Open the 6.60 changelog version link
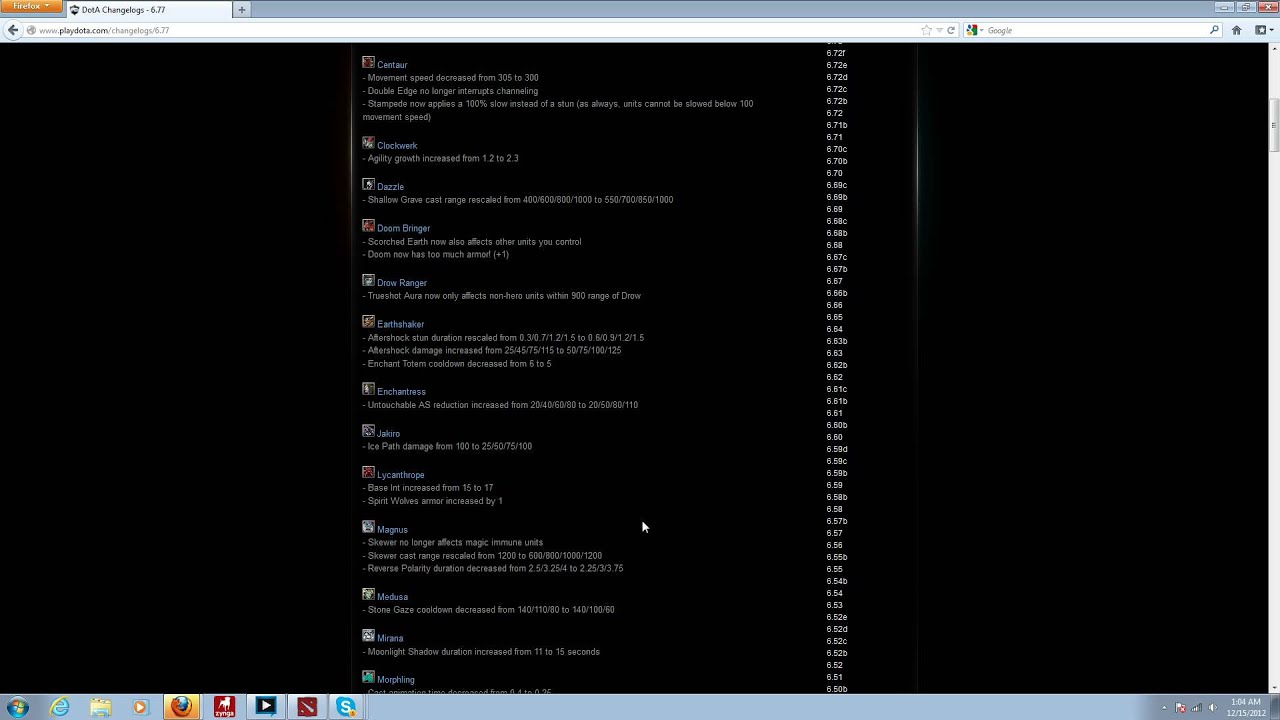Screen dimensions: 1280x720 click(x=834, y=437)
